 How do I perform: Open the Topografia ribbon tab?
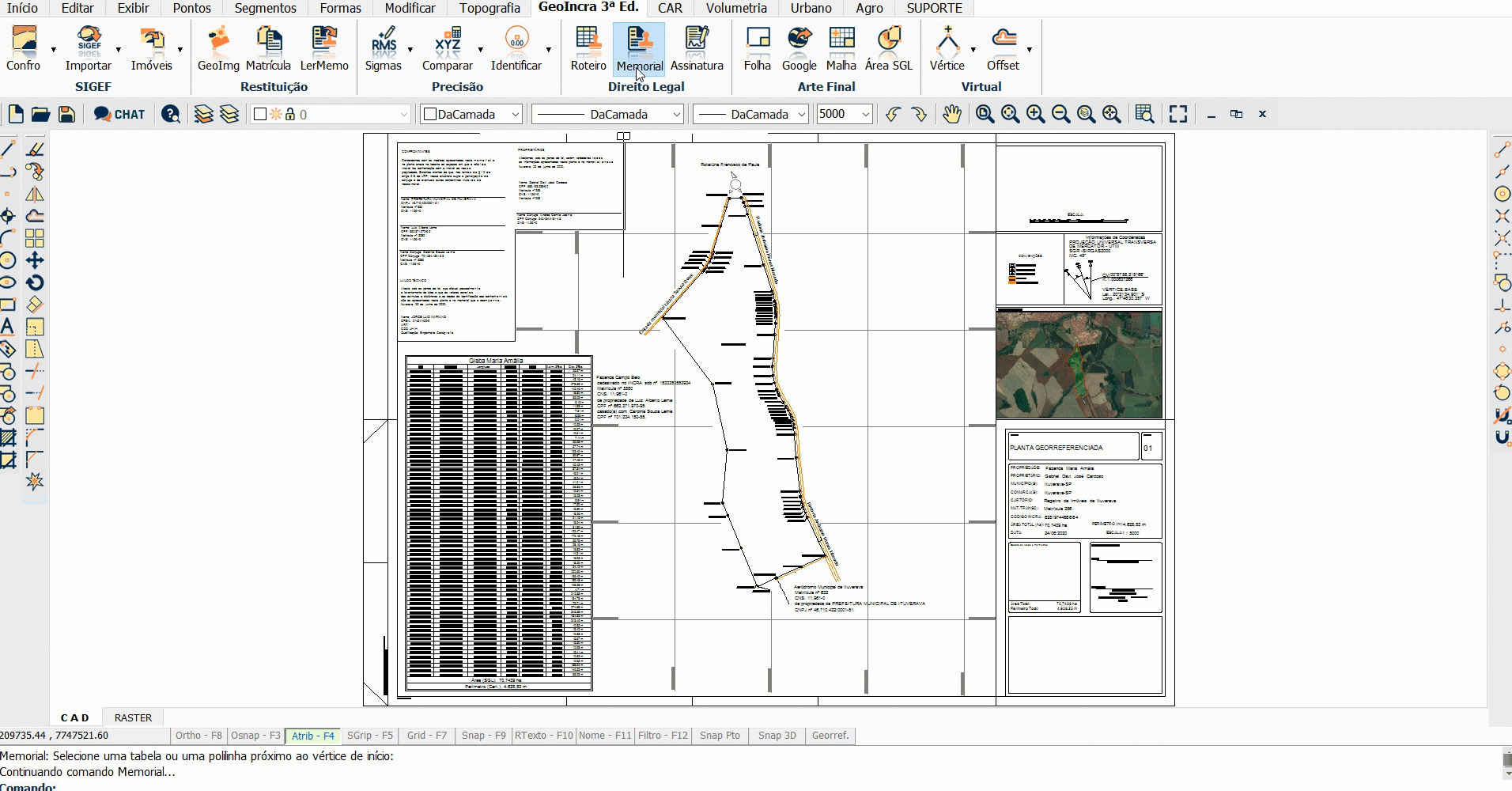pyautogui.click(x=490, y=9)
